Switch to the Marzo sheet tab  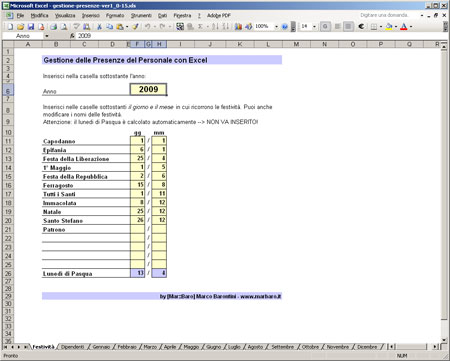click(x=150, y=347)
